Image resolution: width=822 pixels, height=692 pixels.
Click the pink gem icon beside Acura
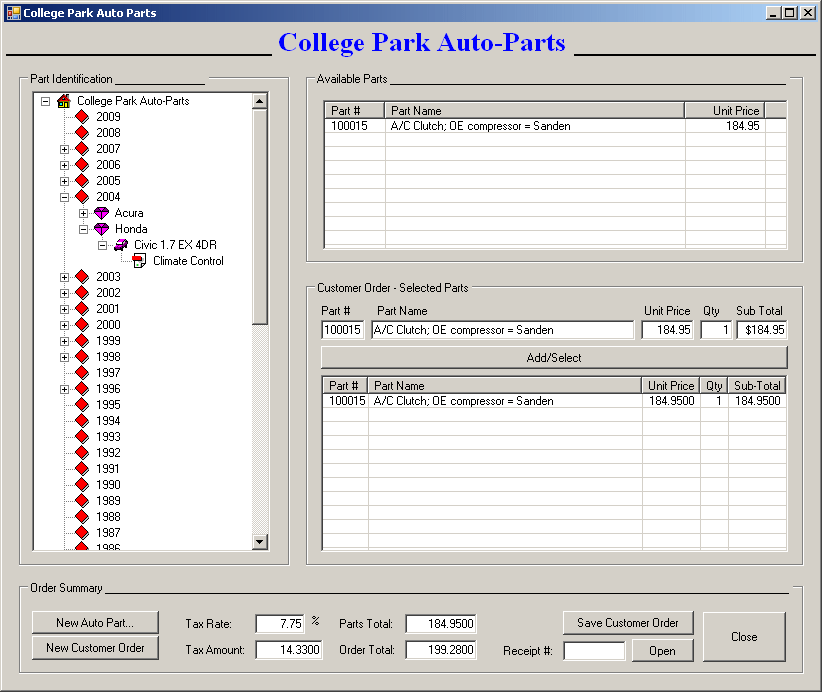[101, 213]
